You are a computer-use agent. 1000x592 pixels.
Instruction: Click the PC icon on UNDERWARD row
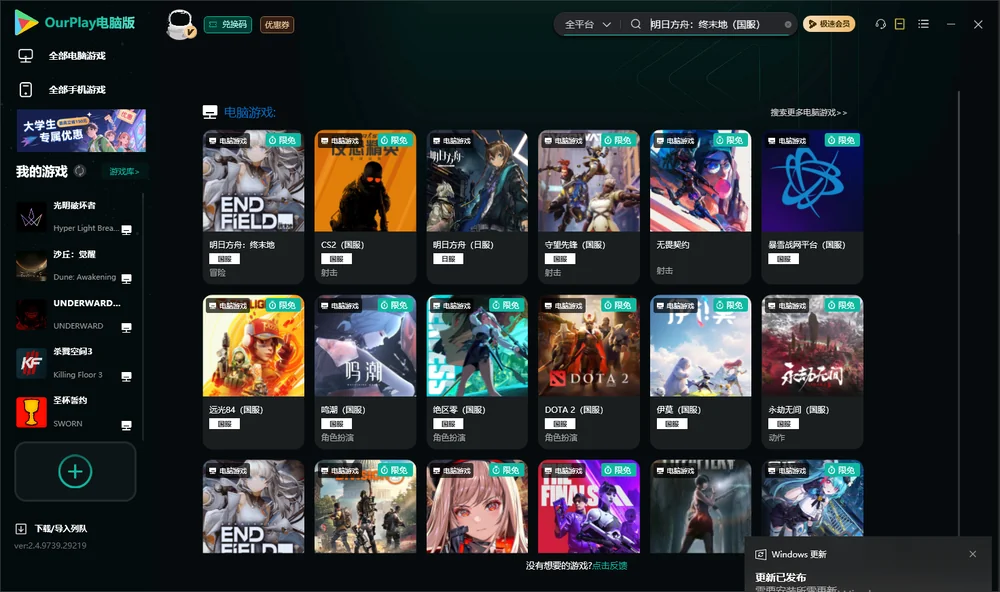126,327
